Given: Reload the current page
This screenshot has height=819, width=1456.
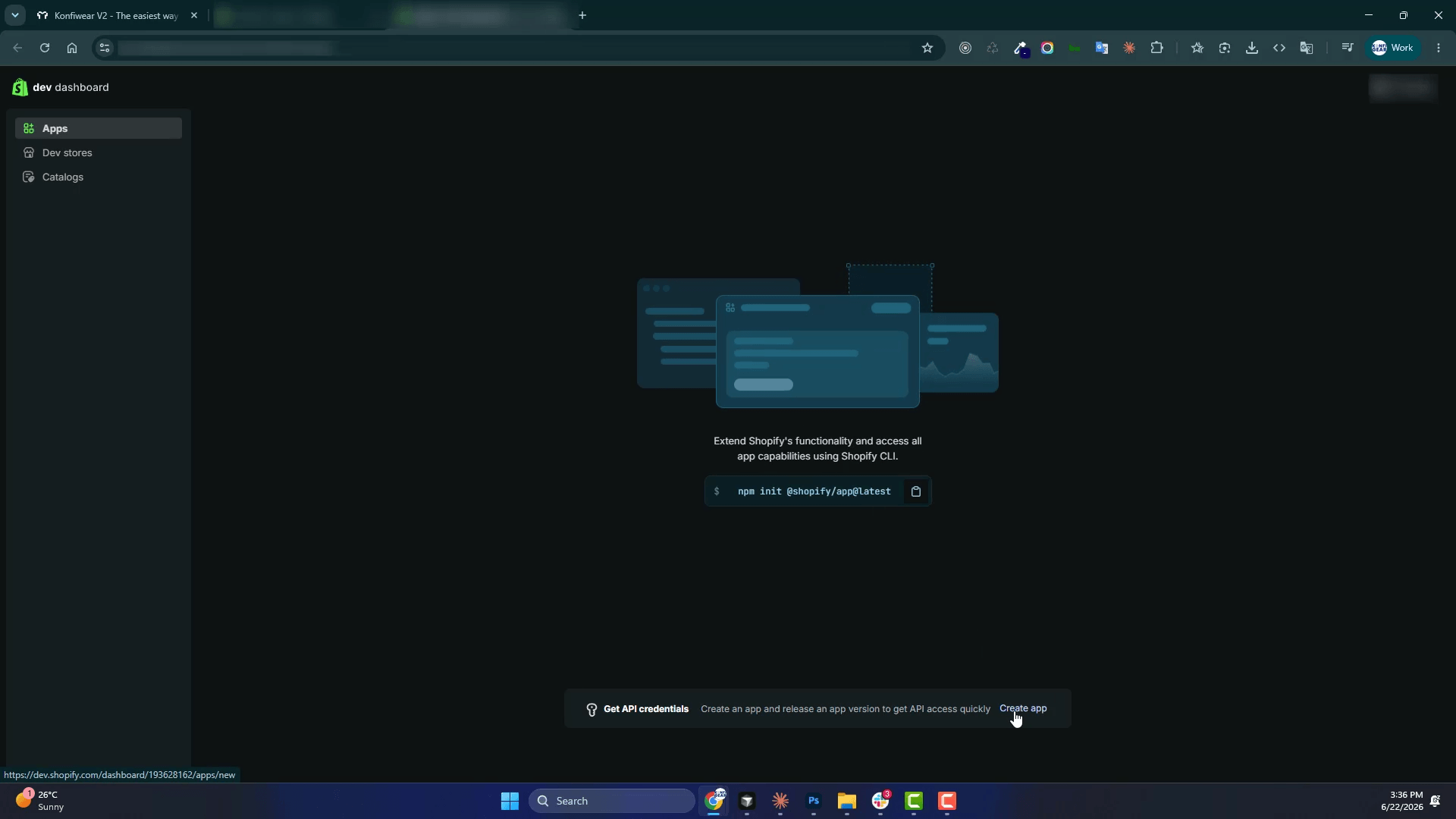Looking at the screenshot, I should (45, 48).
